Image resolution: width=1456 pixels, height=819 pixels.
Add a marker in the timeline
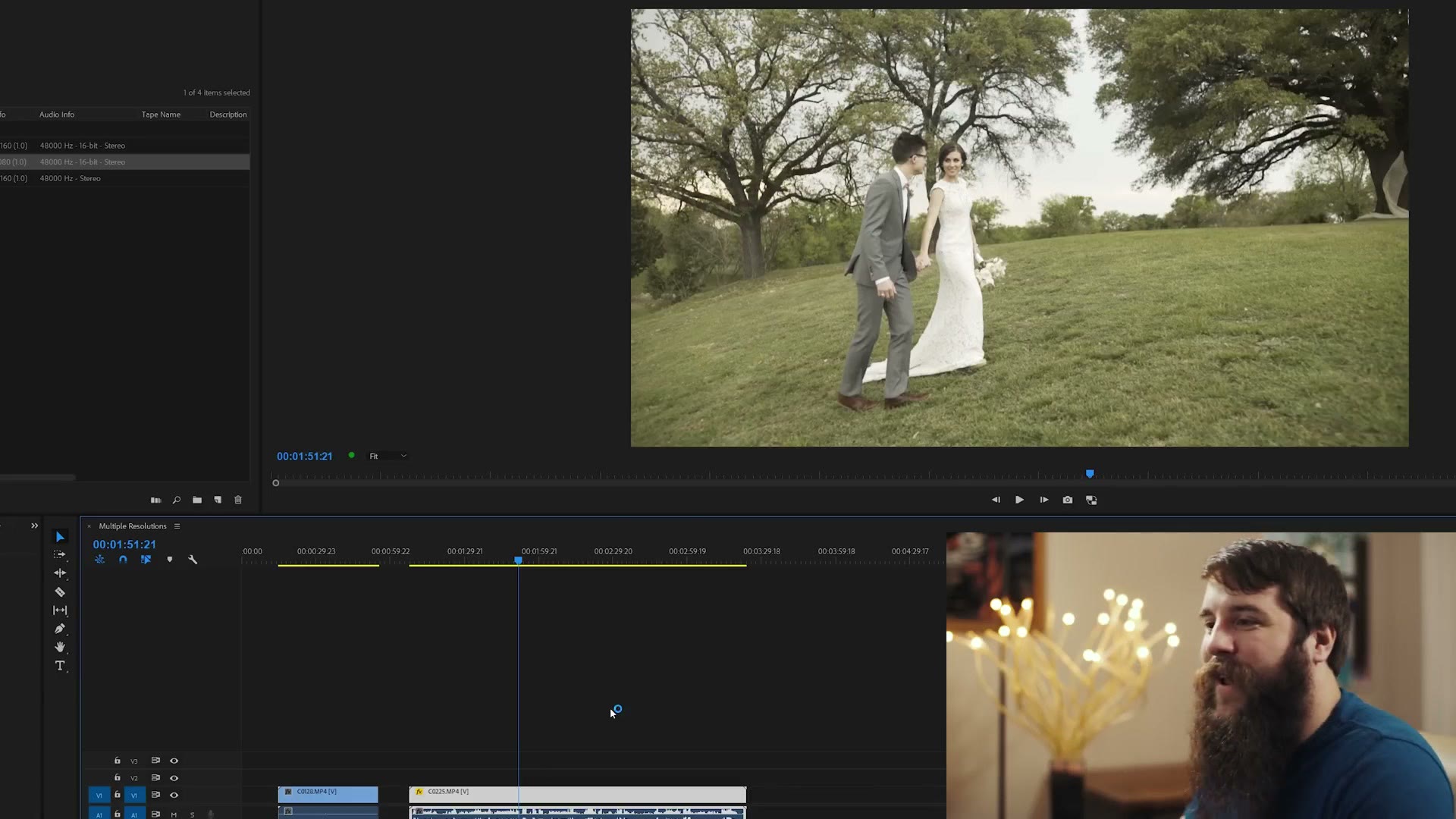pyautogui.click(x=170, y=560)
